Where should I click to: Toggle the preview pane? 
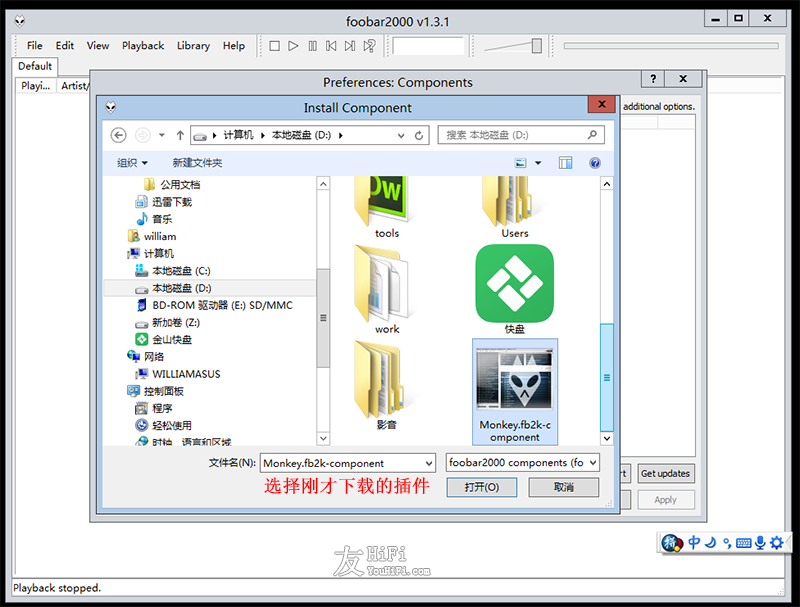point(565,163)
